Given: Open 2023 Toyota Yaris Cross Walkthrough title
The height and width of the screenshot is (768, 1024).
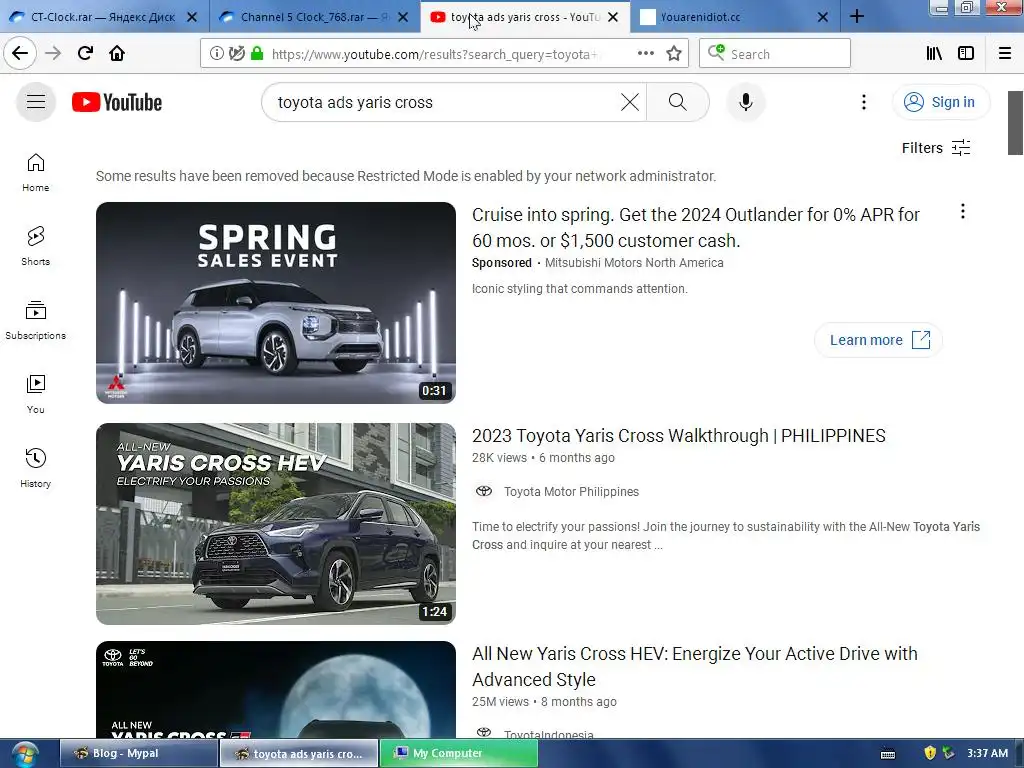Looking at the screenshot, I should point(679,436).
